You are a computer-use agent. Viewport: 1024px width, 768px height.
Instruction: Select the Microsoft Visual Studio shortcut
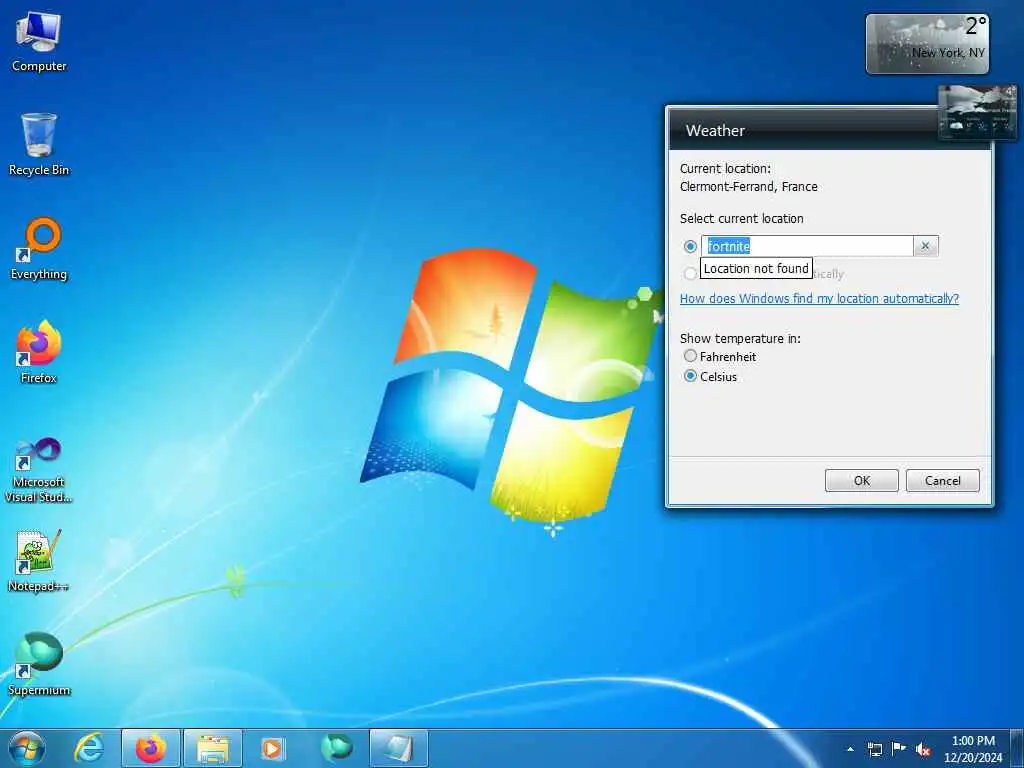pos(39,470)
